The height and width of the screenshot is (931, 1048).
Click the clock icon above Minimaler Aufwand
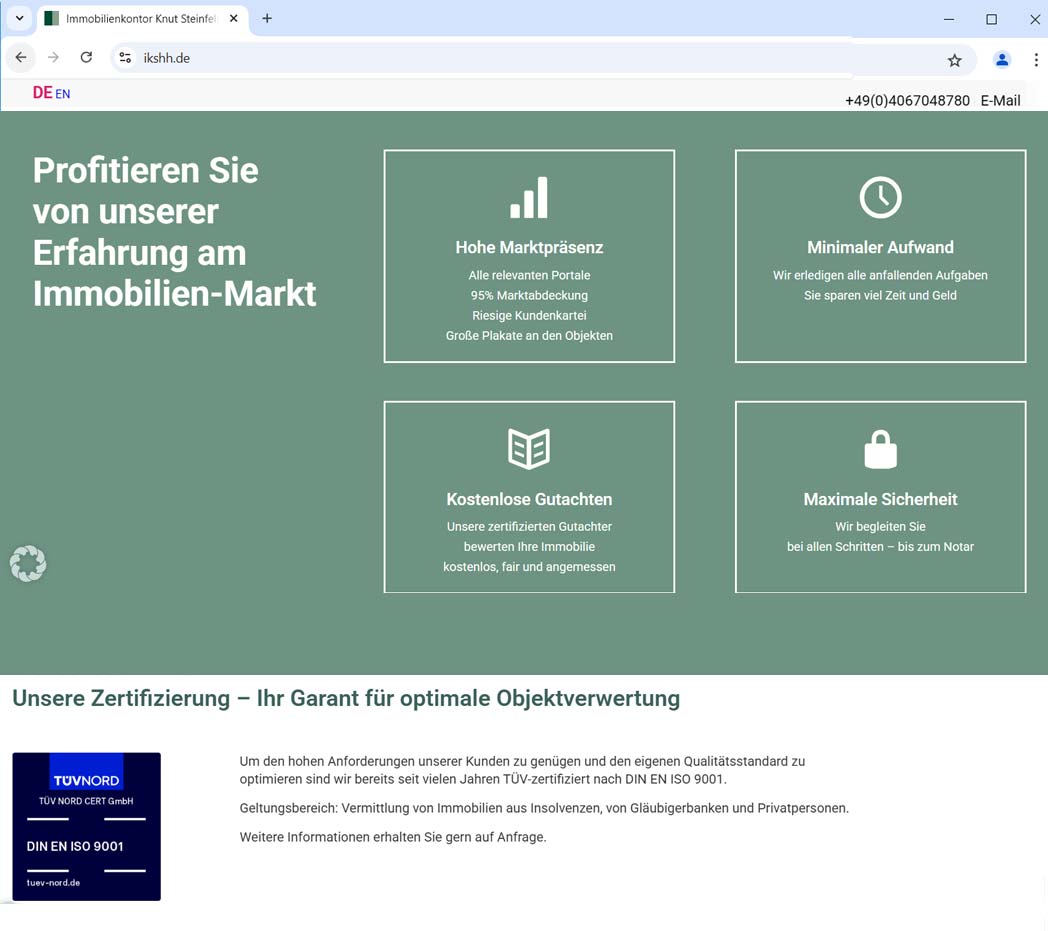[x=880, y=198]
